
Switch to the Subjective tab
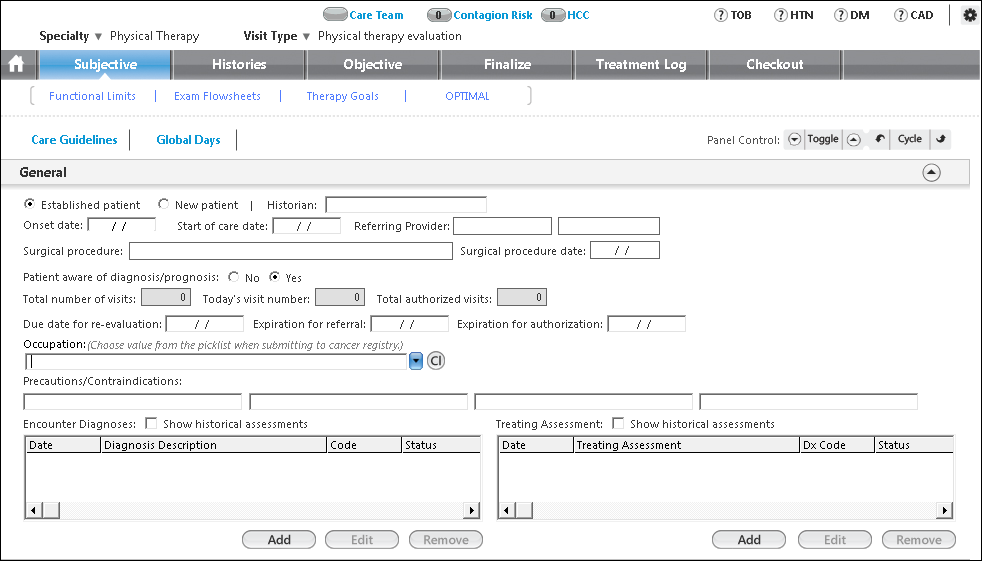coord(105,64)
